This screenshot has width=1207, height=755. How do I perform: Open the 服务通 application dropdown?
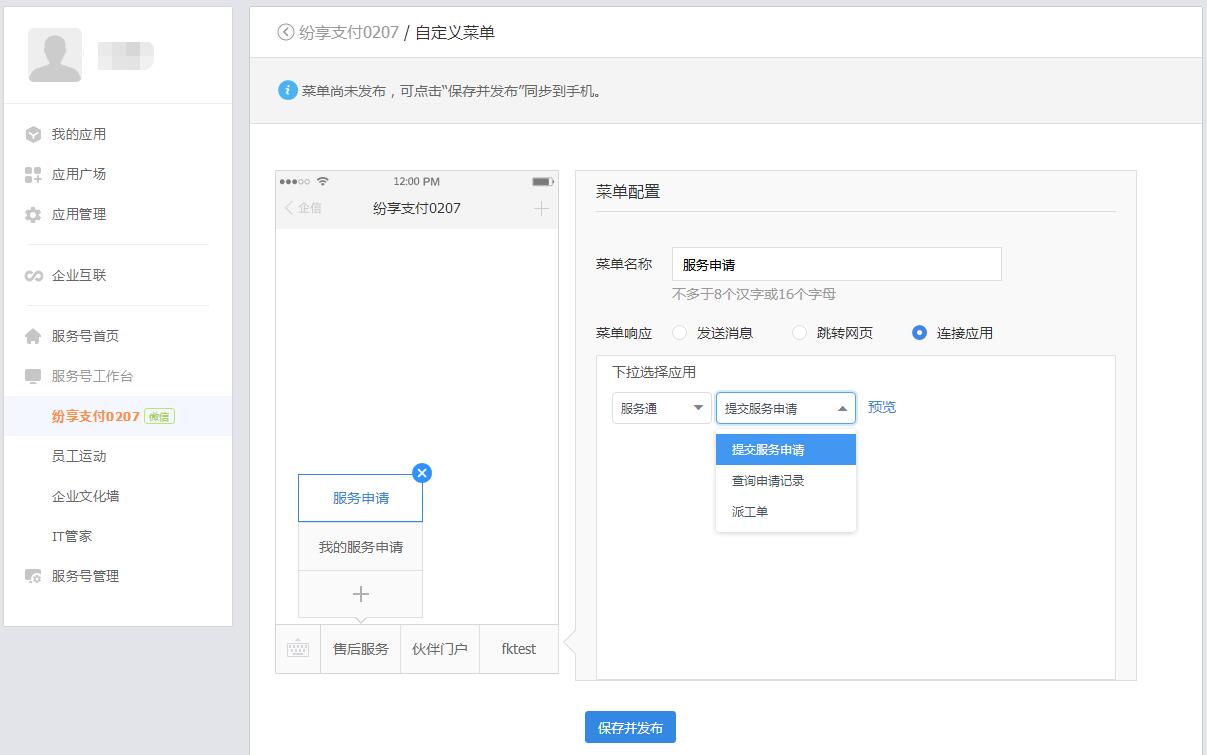tap(661, 408)
